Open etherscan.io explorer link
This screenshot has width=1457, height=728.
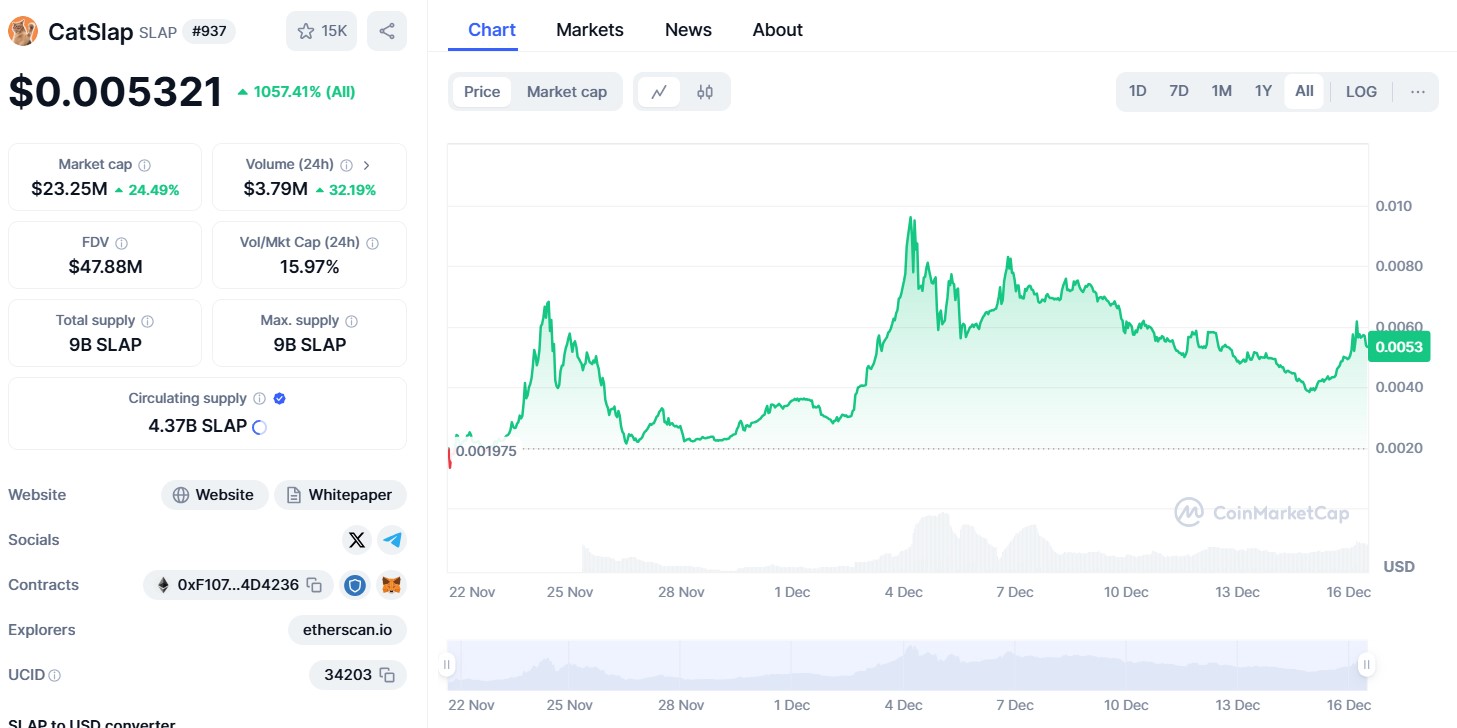click(x=347, y=630)
